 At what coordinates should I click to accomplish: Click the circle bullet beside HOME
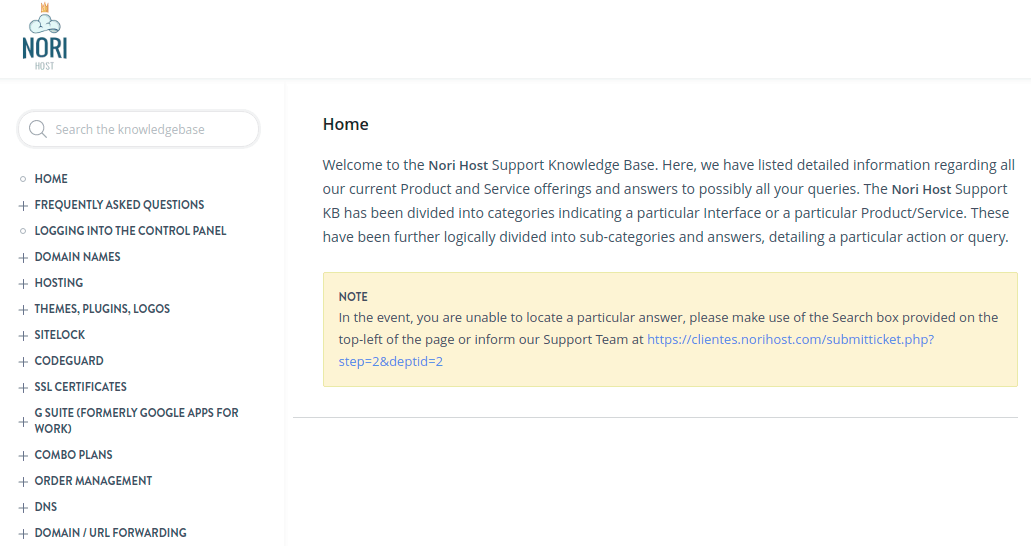pyautogui.click(x=23, y=179)
